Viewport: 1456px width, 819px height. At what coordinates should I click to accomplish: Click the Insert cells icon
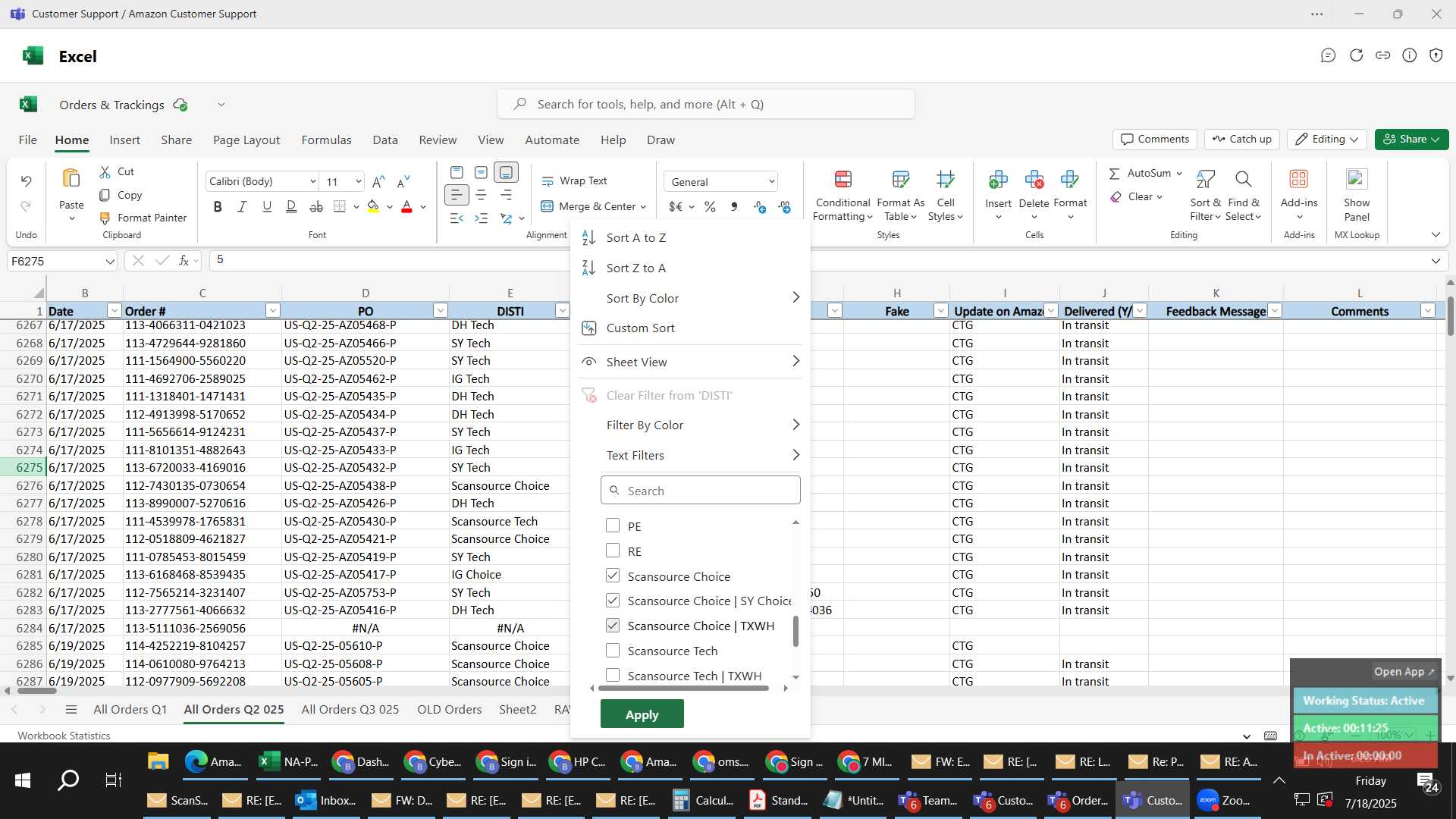click(x=998, y=180)
